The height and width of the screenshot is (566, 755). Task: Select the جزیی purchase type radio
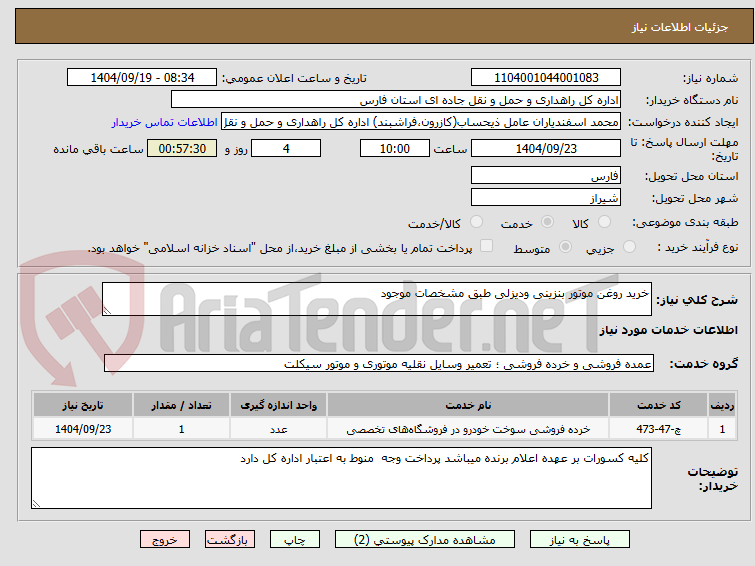tap(629, 247)
